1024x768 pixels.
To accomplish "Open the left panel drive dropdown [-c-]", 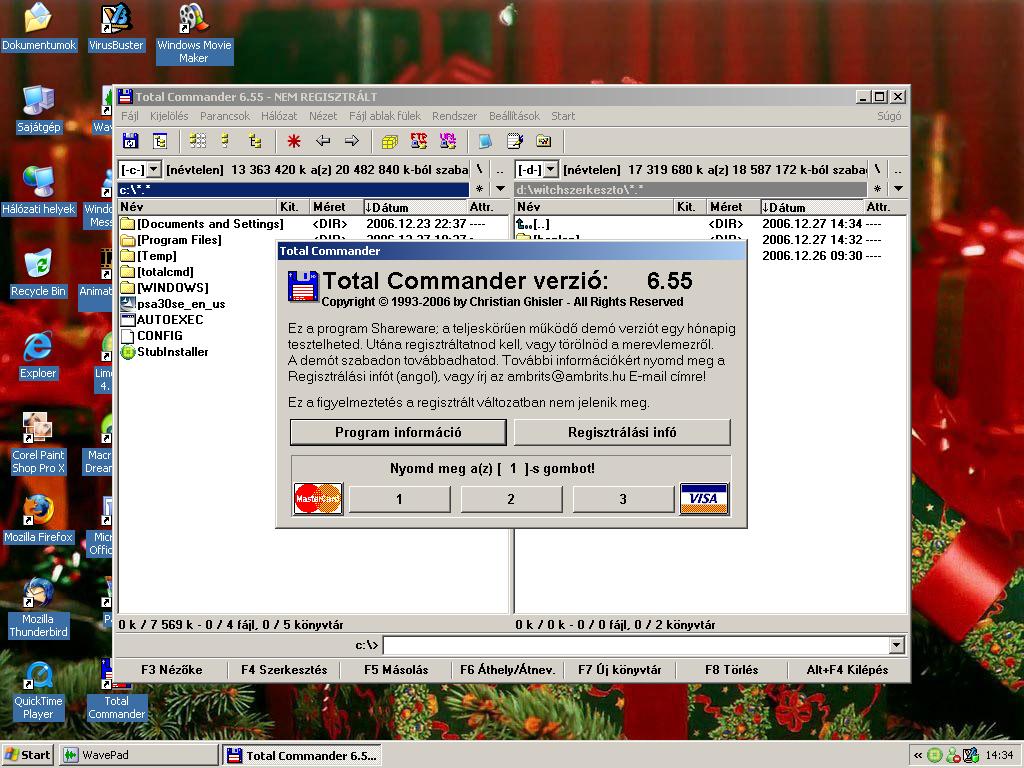I will click(140, 170).
